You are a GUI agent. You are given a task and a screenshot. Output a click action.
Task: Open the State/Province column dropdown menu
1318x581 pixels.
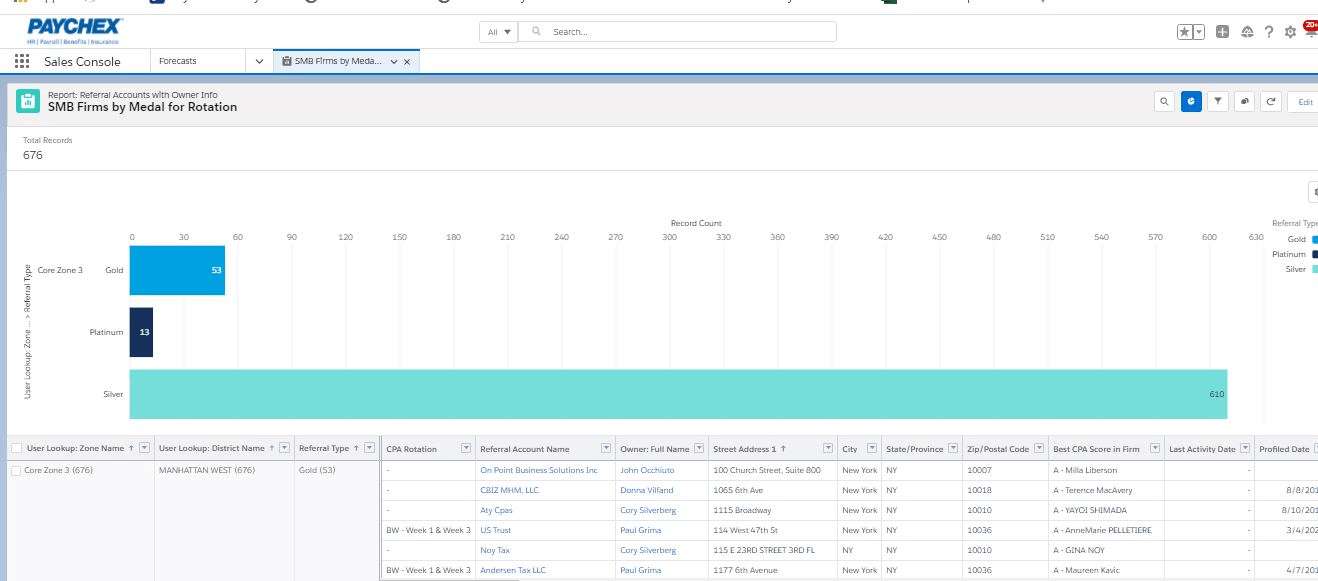tap(954, 449)
